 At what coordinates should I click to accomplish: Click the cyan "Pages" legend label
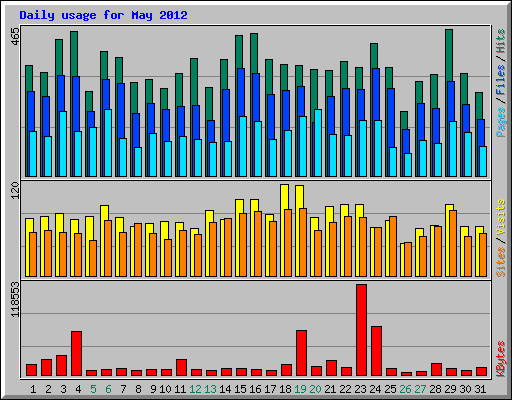point(501,122)
